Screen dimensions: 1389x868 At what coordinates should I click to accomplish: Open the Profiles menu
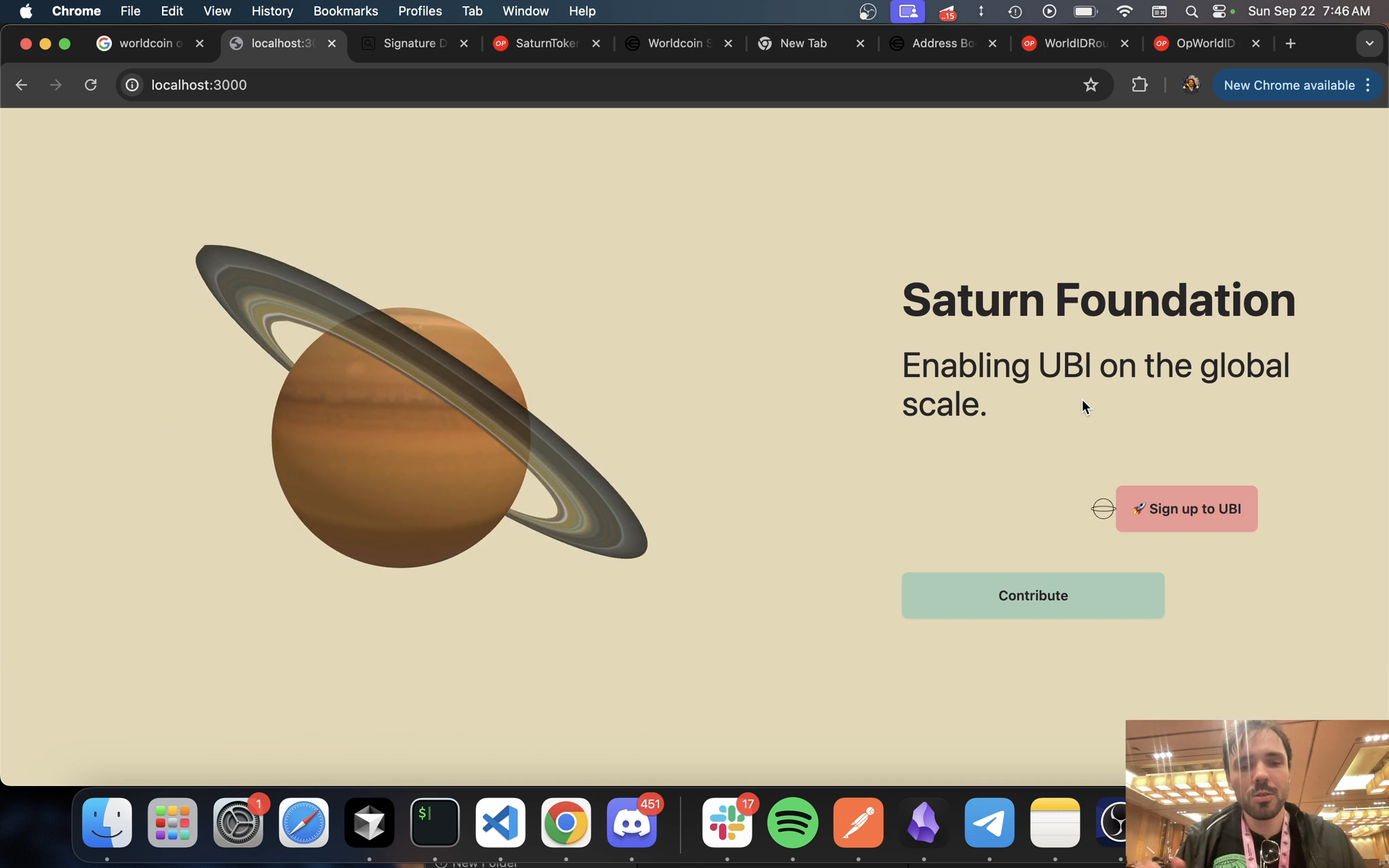(420, 11)
